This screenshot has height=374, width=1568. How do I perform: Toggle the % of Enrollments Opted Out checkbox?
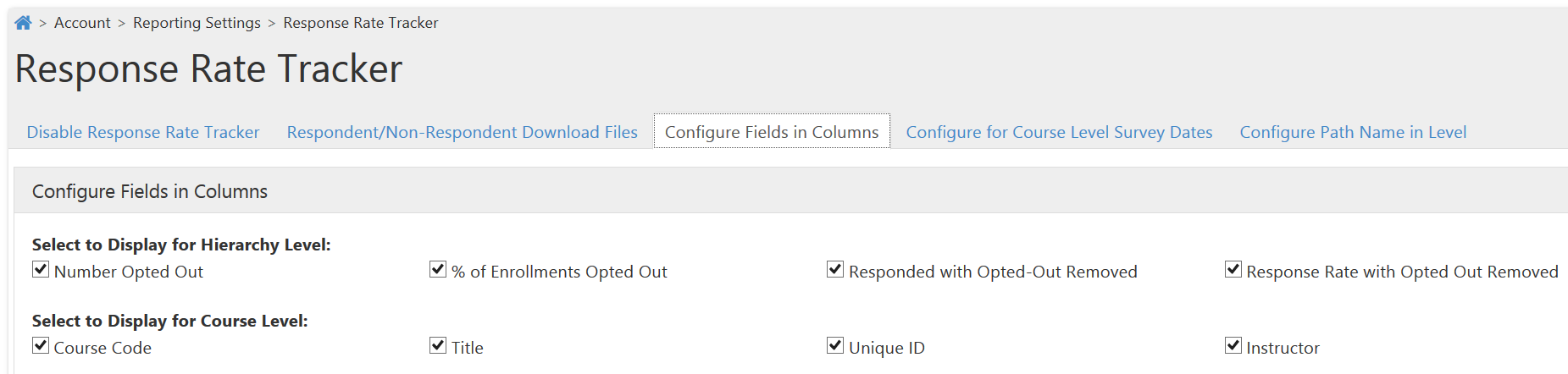(438, 269)
